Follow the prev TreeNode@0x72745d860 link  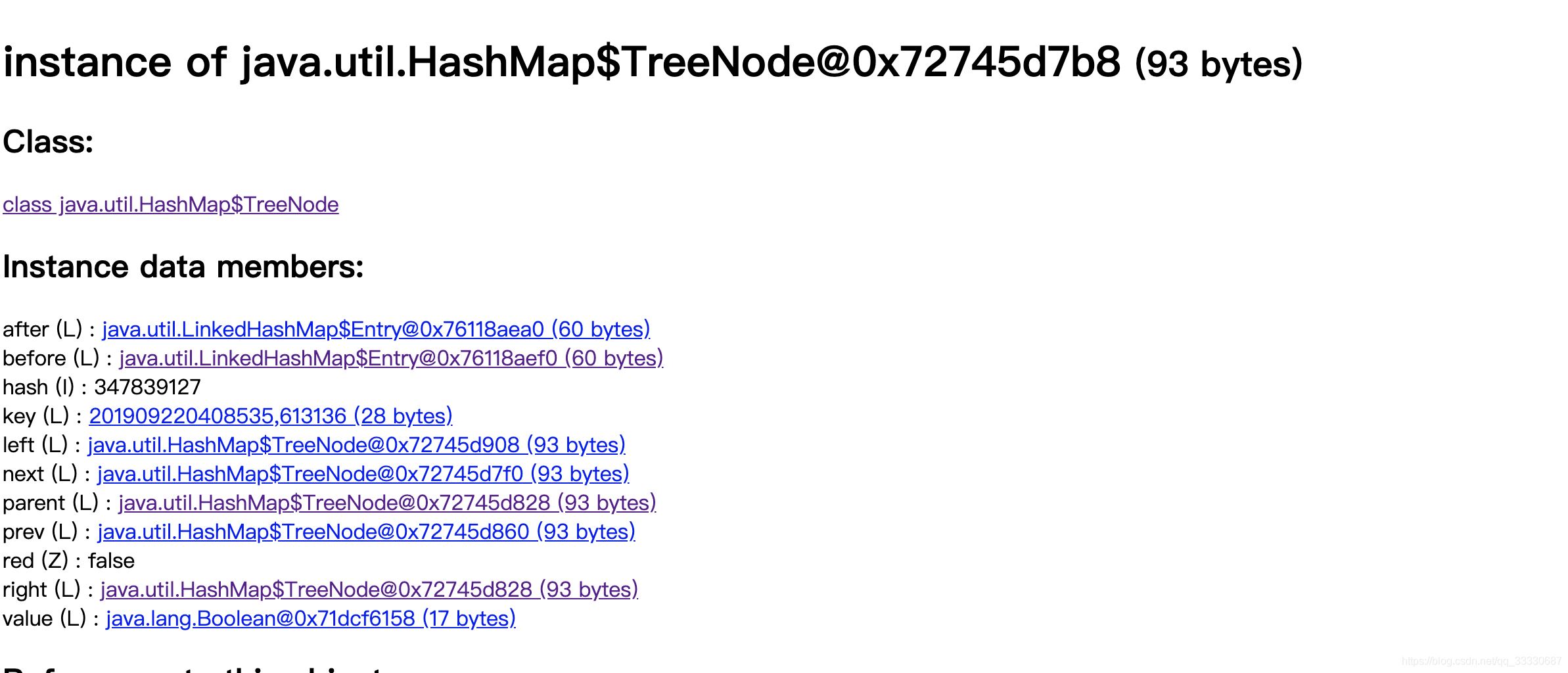tap(366, 532)
